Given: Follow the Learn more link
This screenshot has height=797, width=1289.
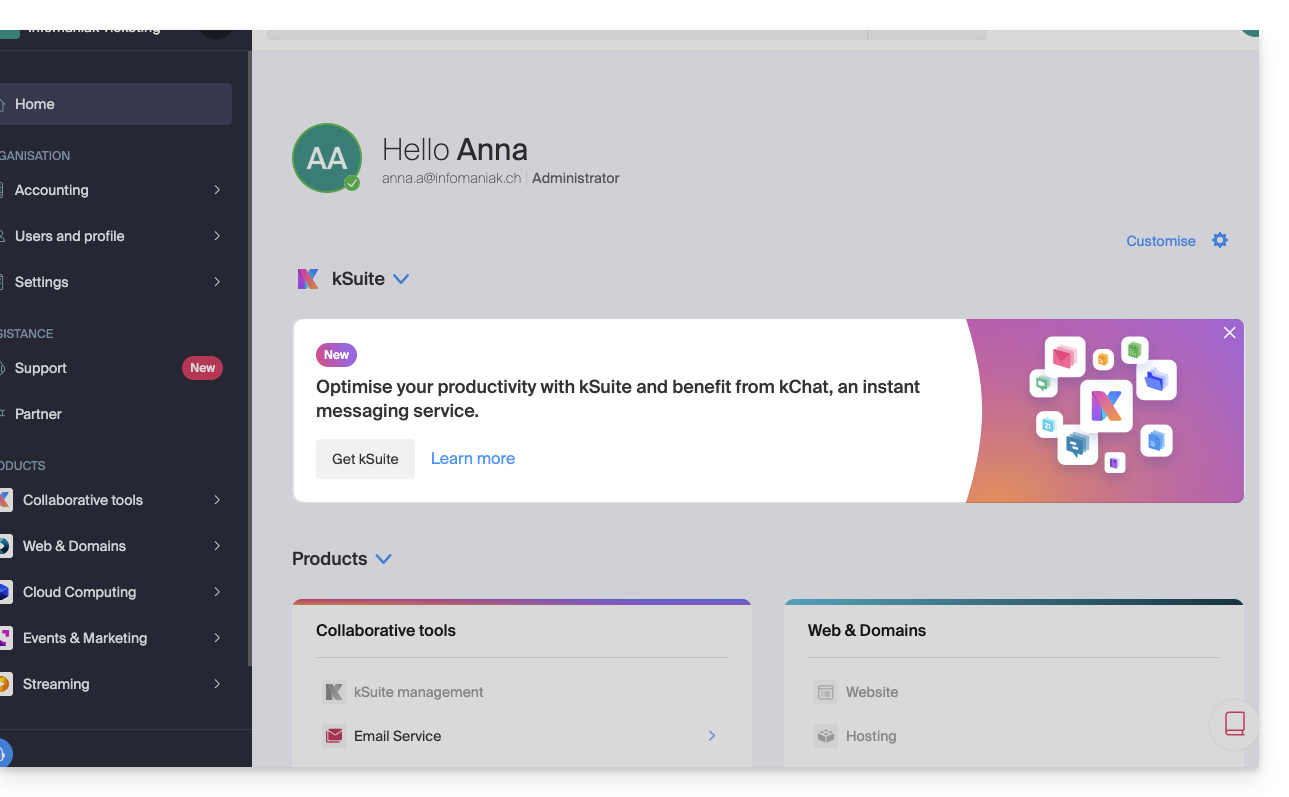Looking at the screenshot, I should (473, 459).
